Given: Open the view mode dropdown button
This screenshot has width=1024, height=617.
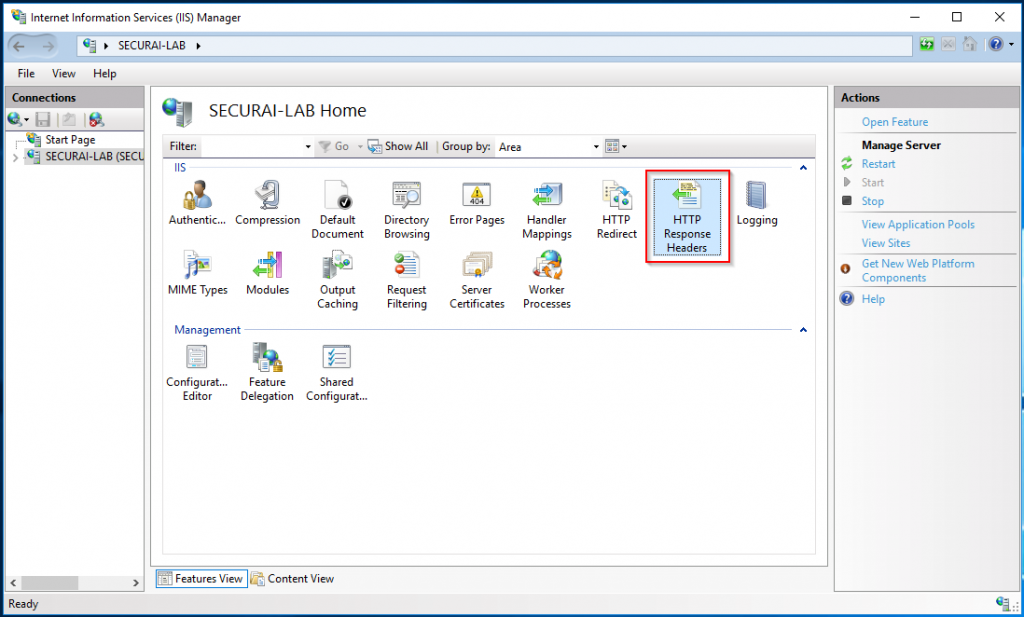Looking at the screenshot, I should click(x=616, y=146).
